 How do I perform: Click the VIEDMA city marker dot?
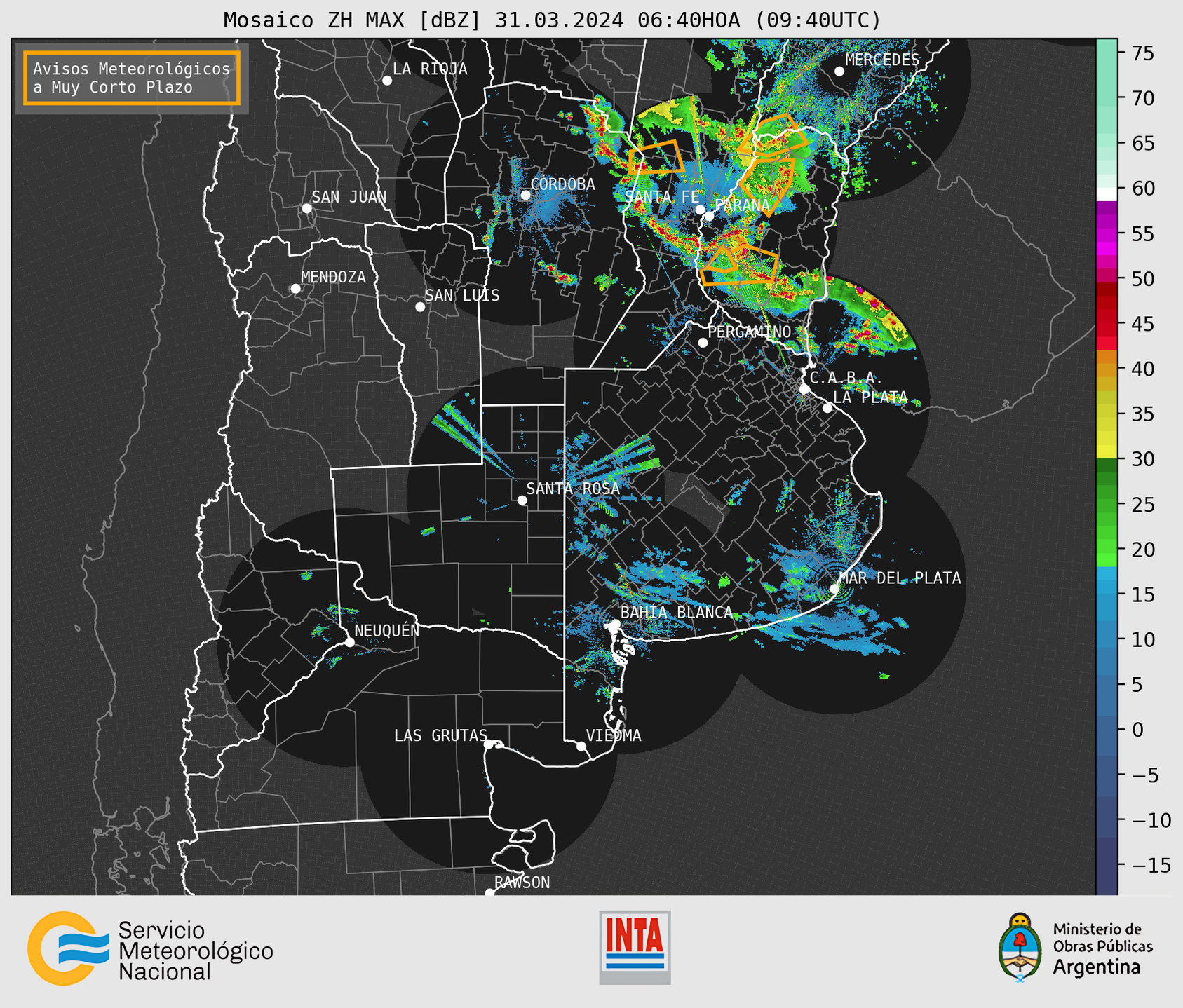[x=581, y=746]
